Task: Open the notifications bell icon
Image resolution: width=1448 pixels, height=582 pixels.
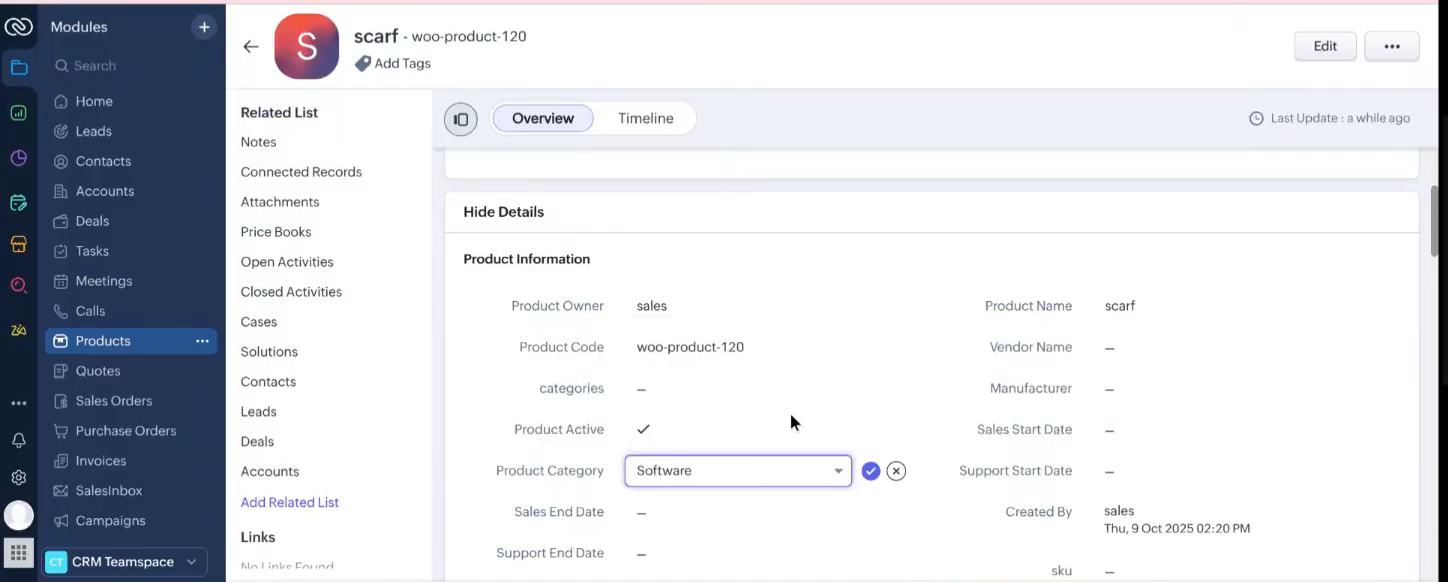Action: tap(18, 441)
